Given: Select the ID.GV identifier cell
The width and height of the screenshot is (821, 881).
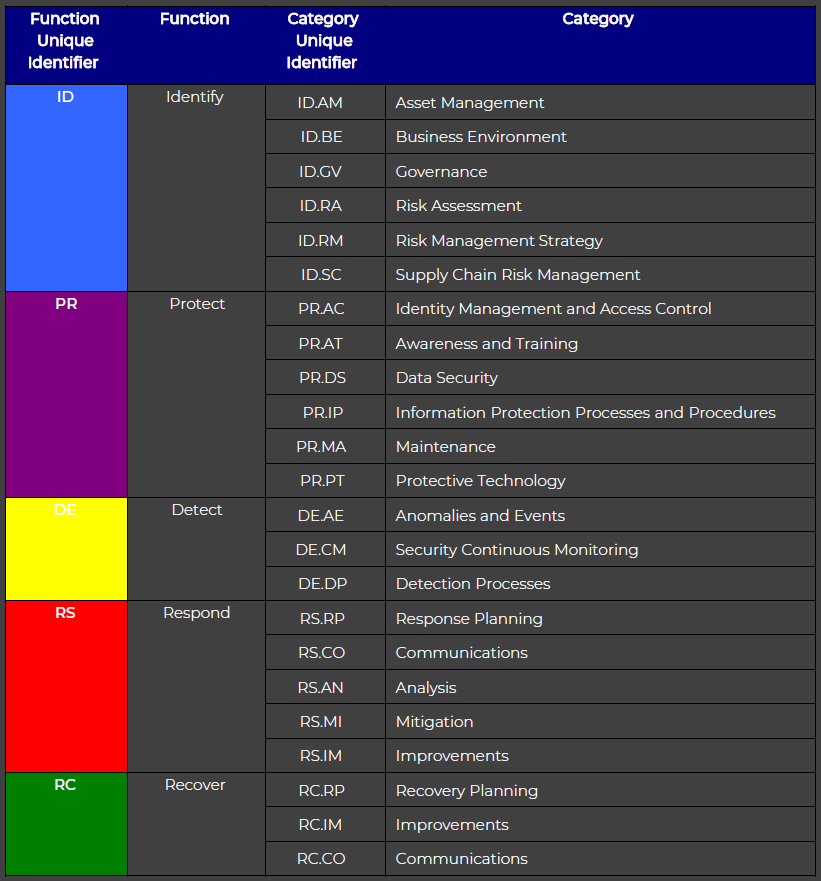Looking at the screenshot, I should coord(325,171).
